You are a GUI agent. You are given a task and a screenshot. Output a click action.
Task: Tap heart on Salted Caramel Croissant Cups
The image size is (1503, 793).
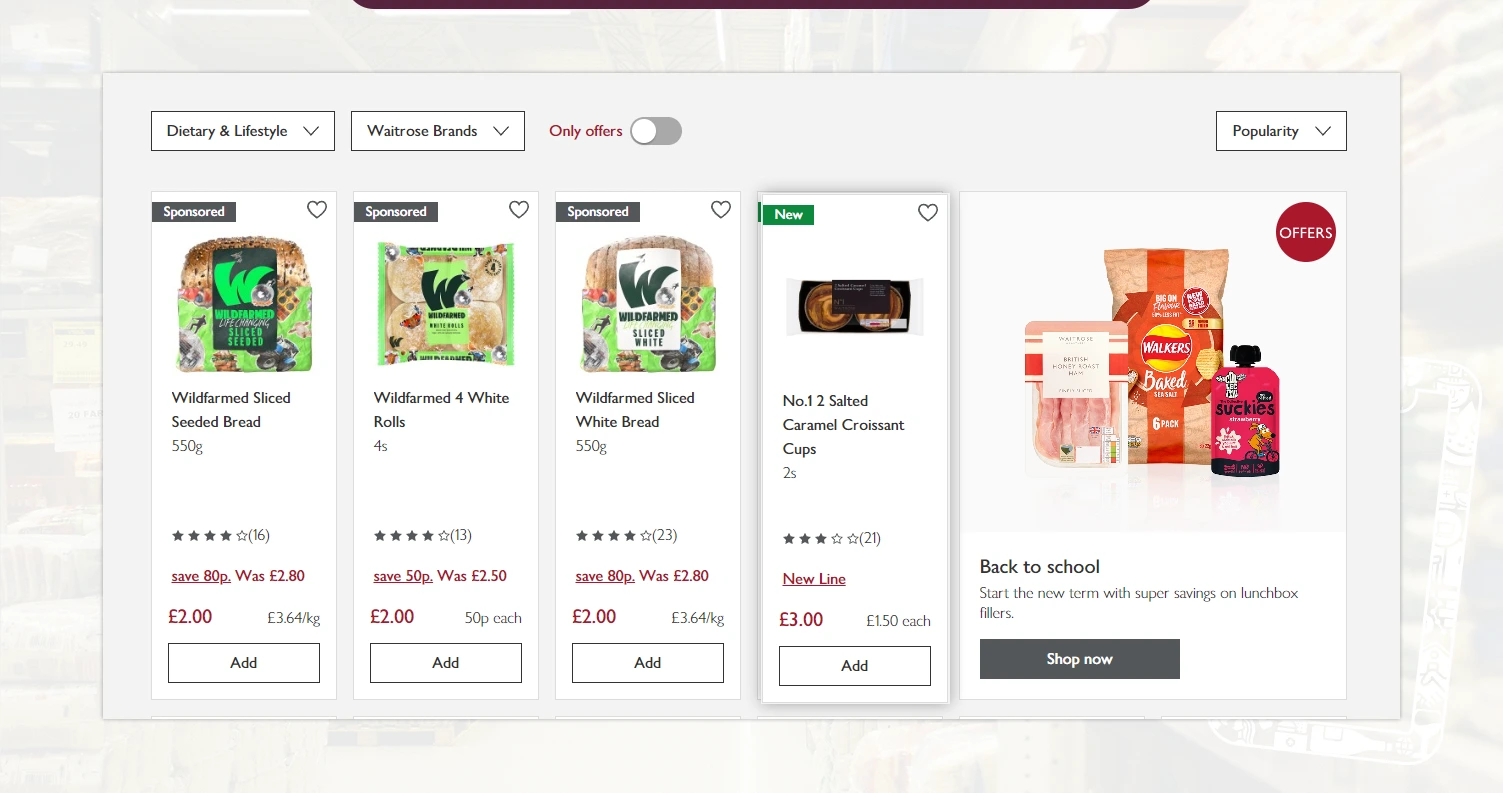(928, 213)
